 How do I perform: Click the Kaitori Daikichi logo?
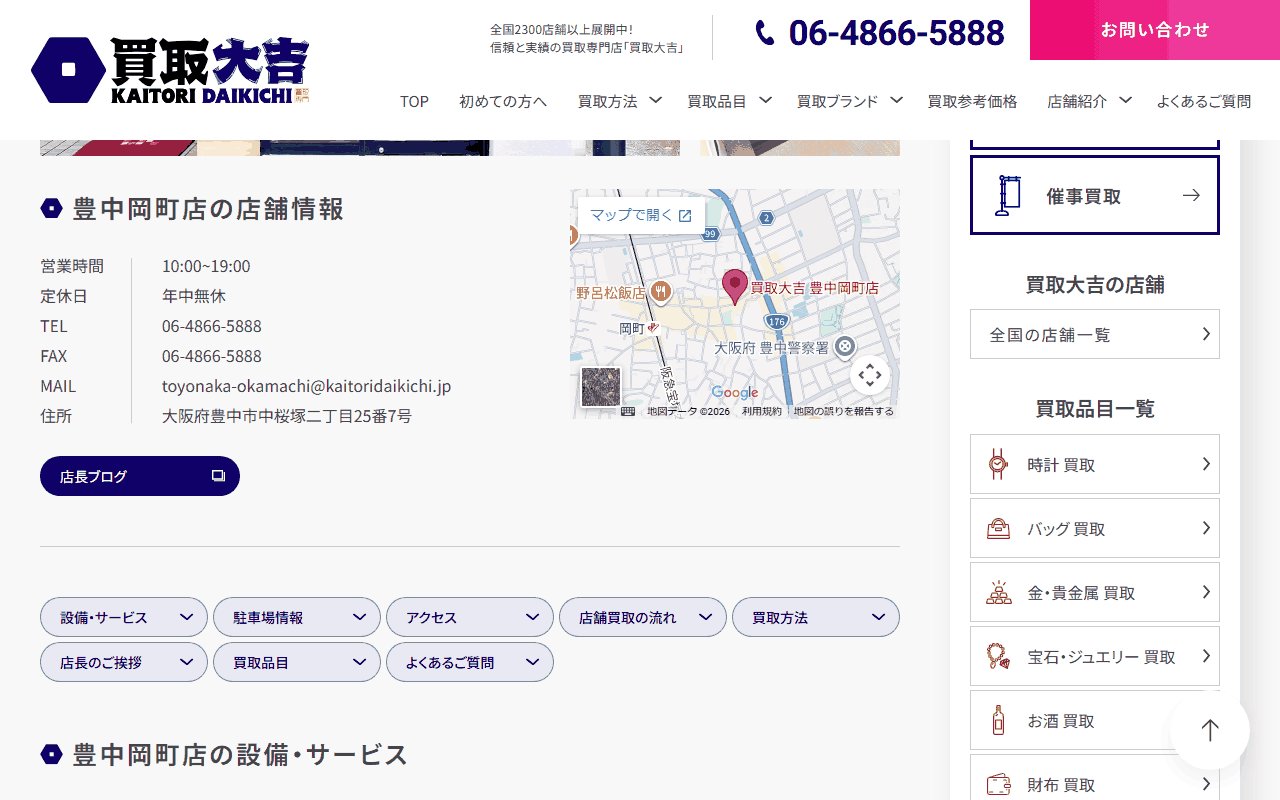coord(170,70)
